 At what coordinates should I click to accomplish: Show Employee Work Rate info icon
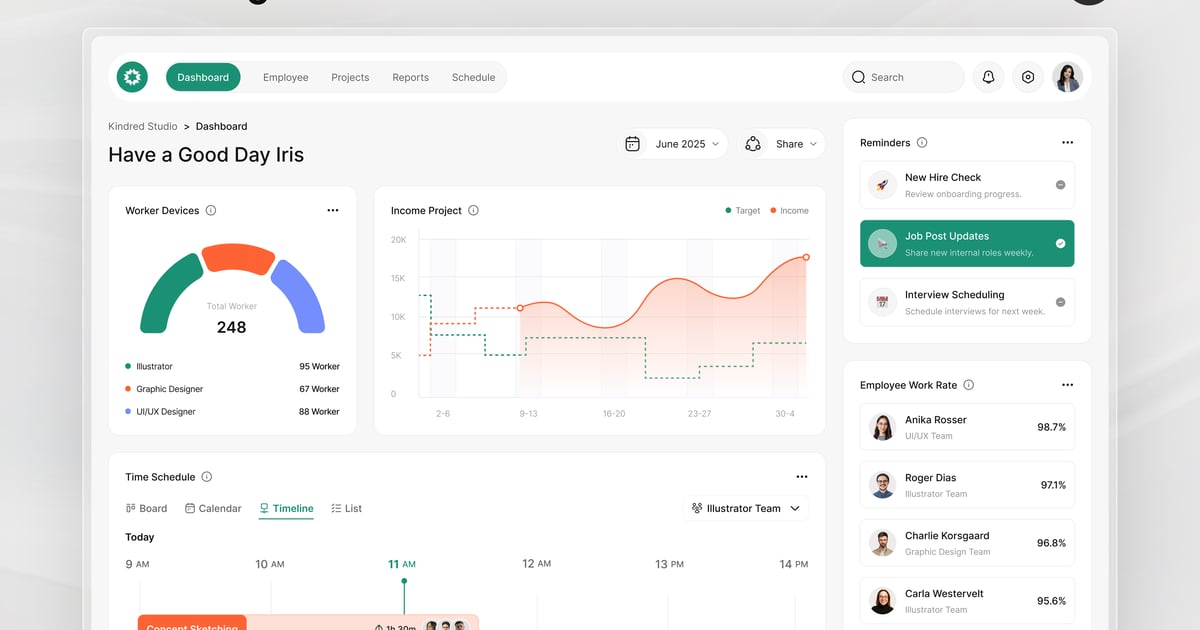pos(968,385)
